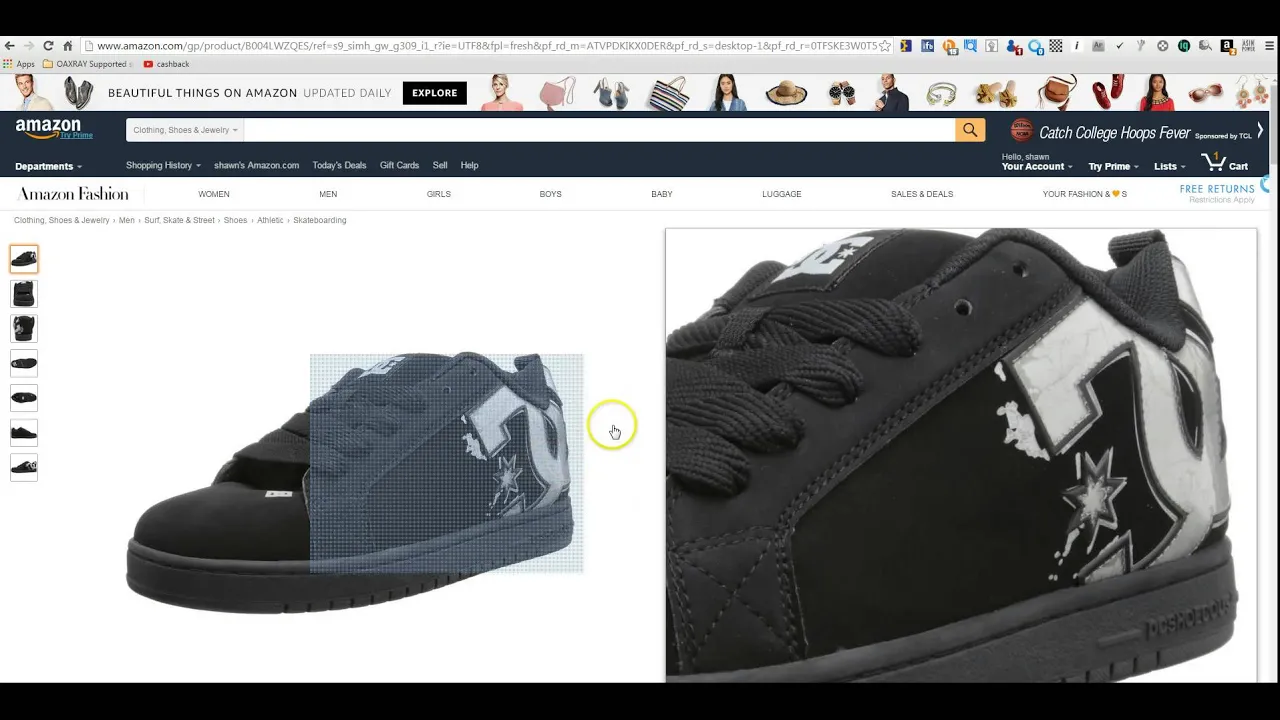The width and height of the screenshot is (1280, 720).
Task: Click the EXPLORE button in the banner
Action: coord(435,93)
